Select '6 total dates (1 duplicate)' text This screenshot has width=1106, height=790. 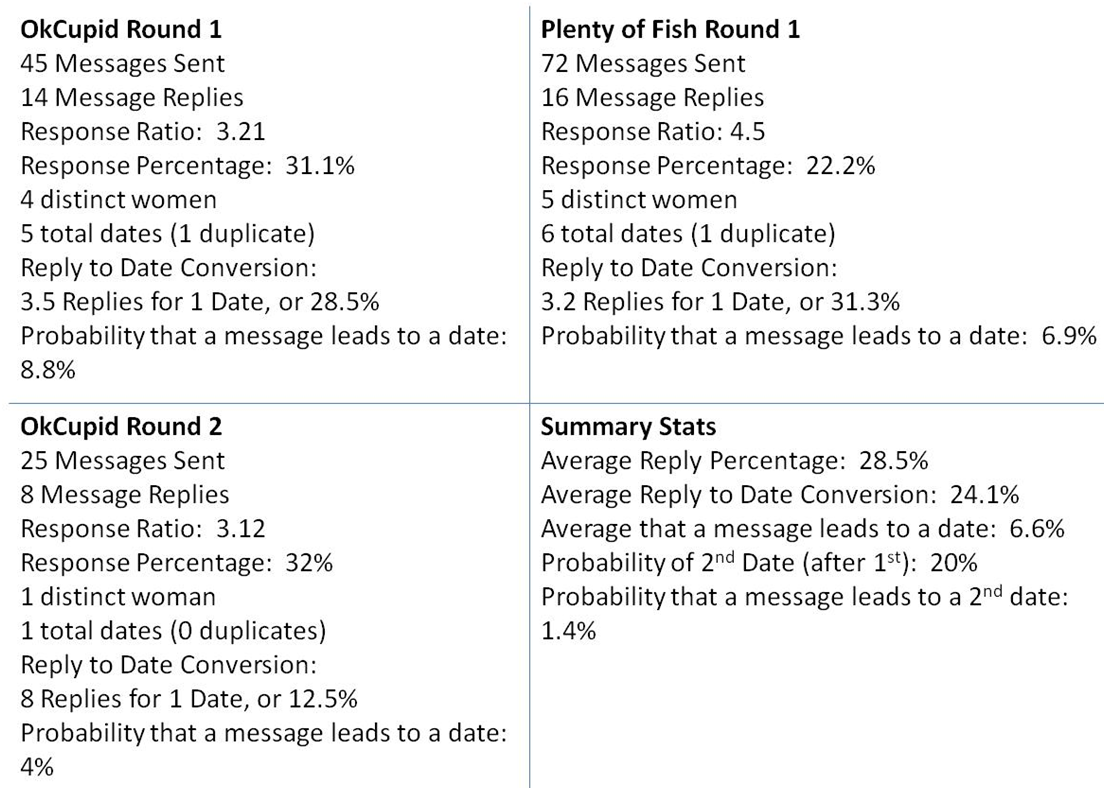tap(688, 233)
